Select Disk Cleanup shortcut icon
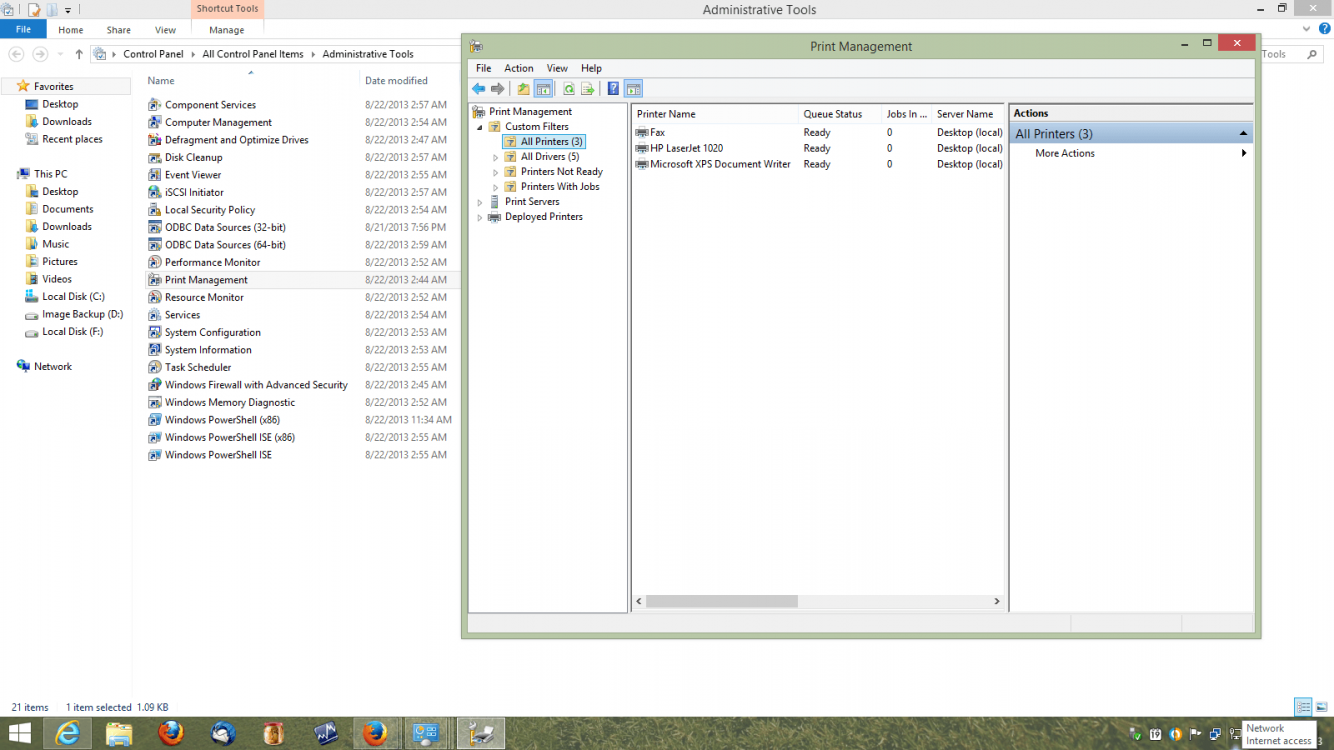This screenshot has height=750, width=1334. [155, 157]
